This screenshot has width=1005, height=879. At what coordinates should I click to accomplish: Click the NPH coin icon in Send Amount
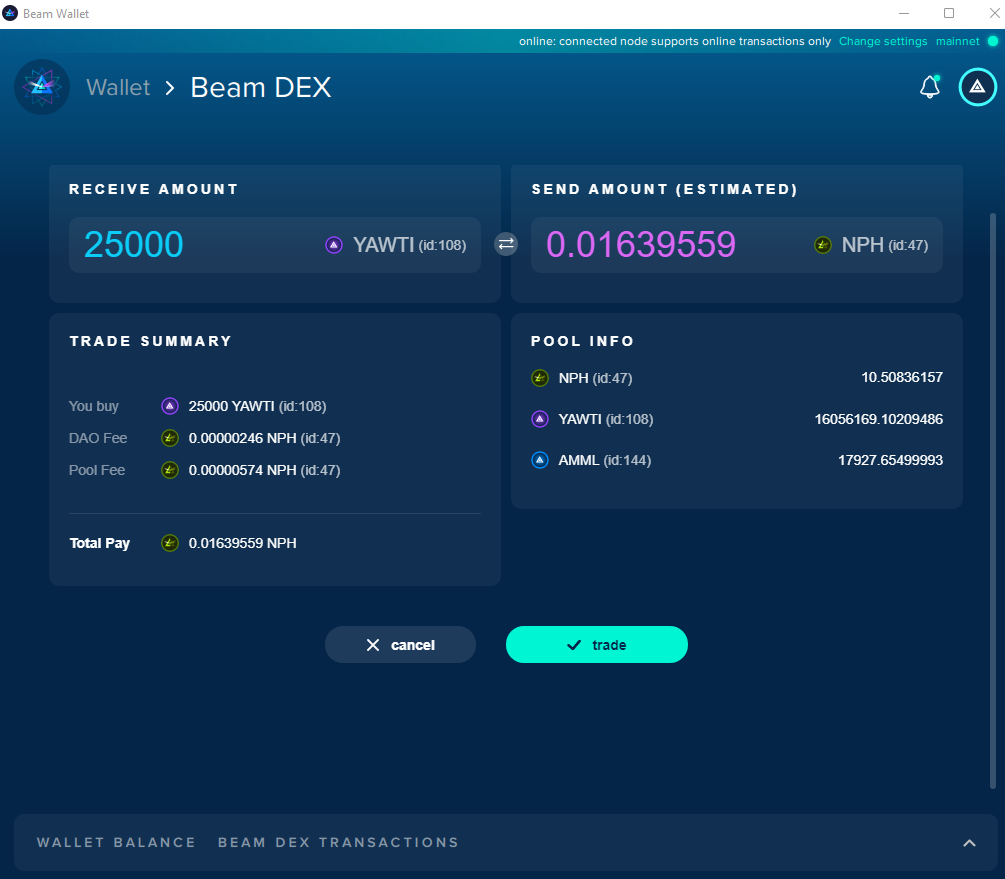point(822,245)
